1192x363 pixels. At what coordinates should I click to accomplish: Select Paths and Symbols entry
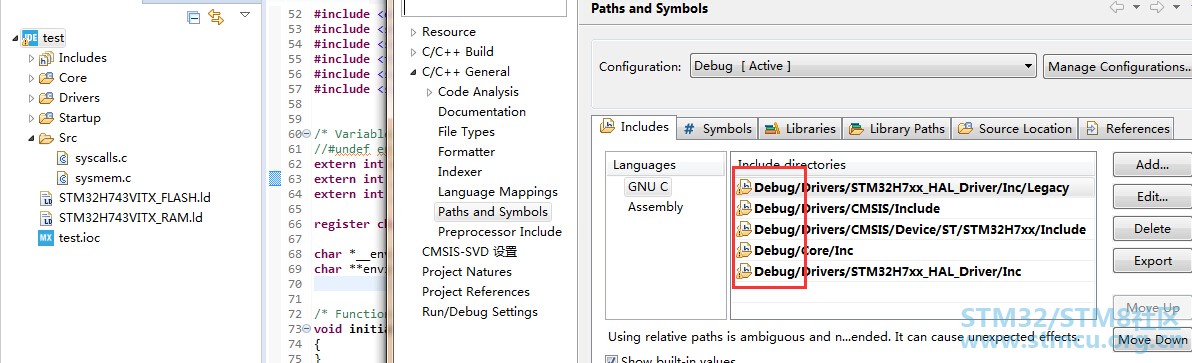(x=493, y=212)
